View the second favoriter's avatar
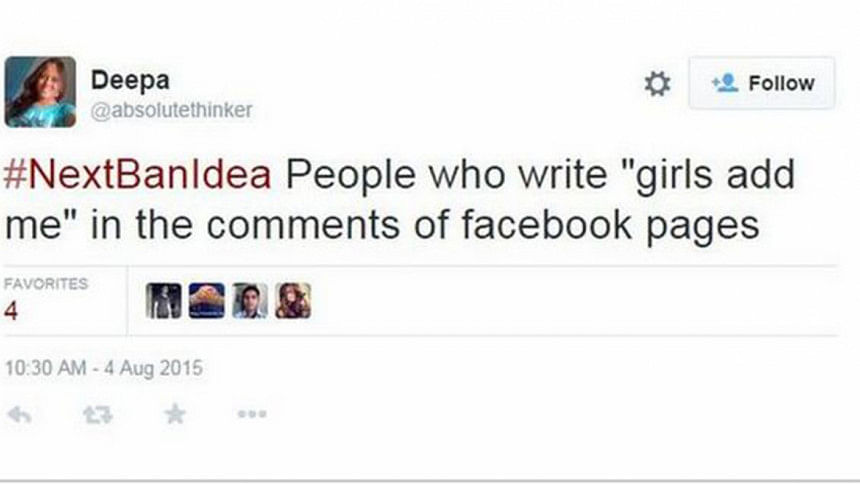 point(206,300)
